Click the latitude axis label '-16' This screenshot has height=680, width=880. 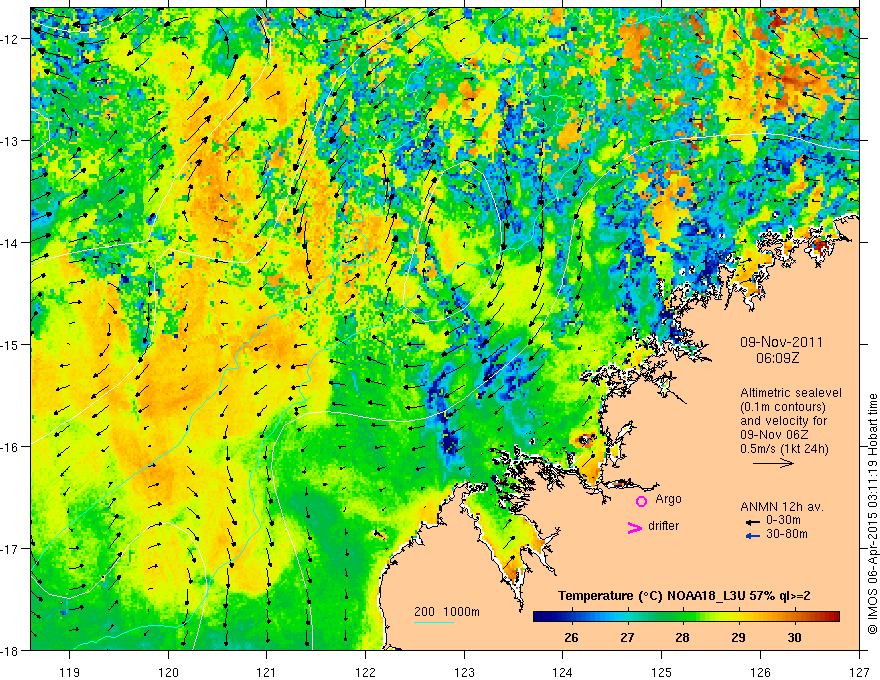point(11,447)
